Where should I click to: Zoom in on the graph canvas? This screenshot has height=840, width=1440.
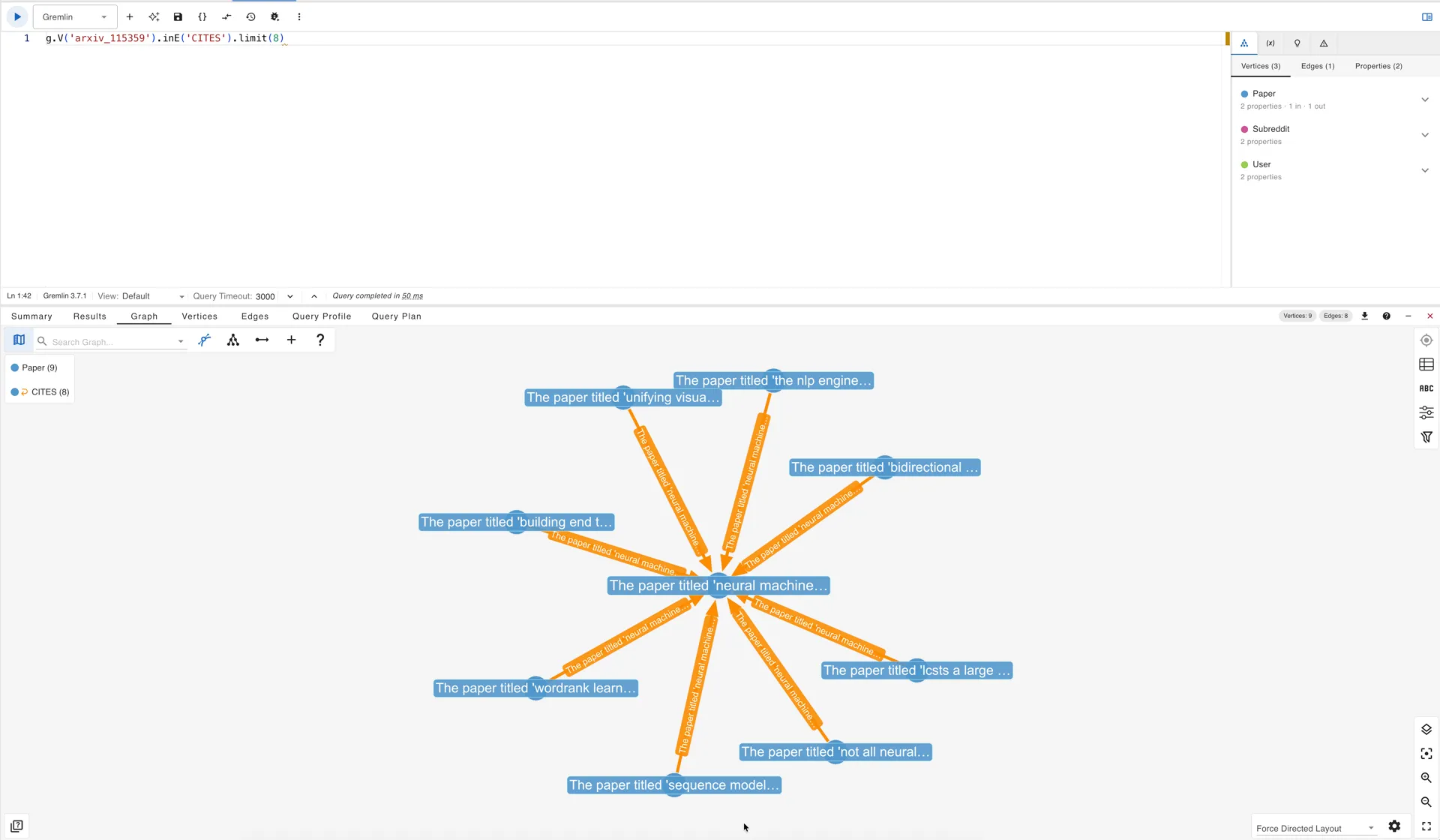pyautogui.click(x=1426, y=778)
